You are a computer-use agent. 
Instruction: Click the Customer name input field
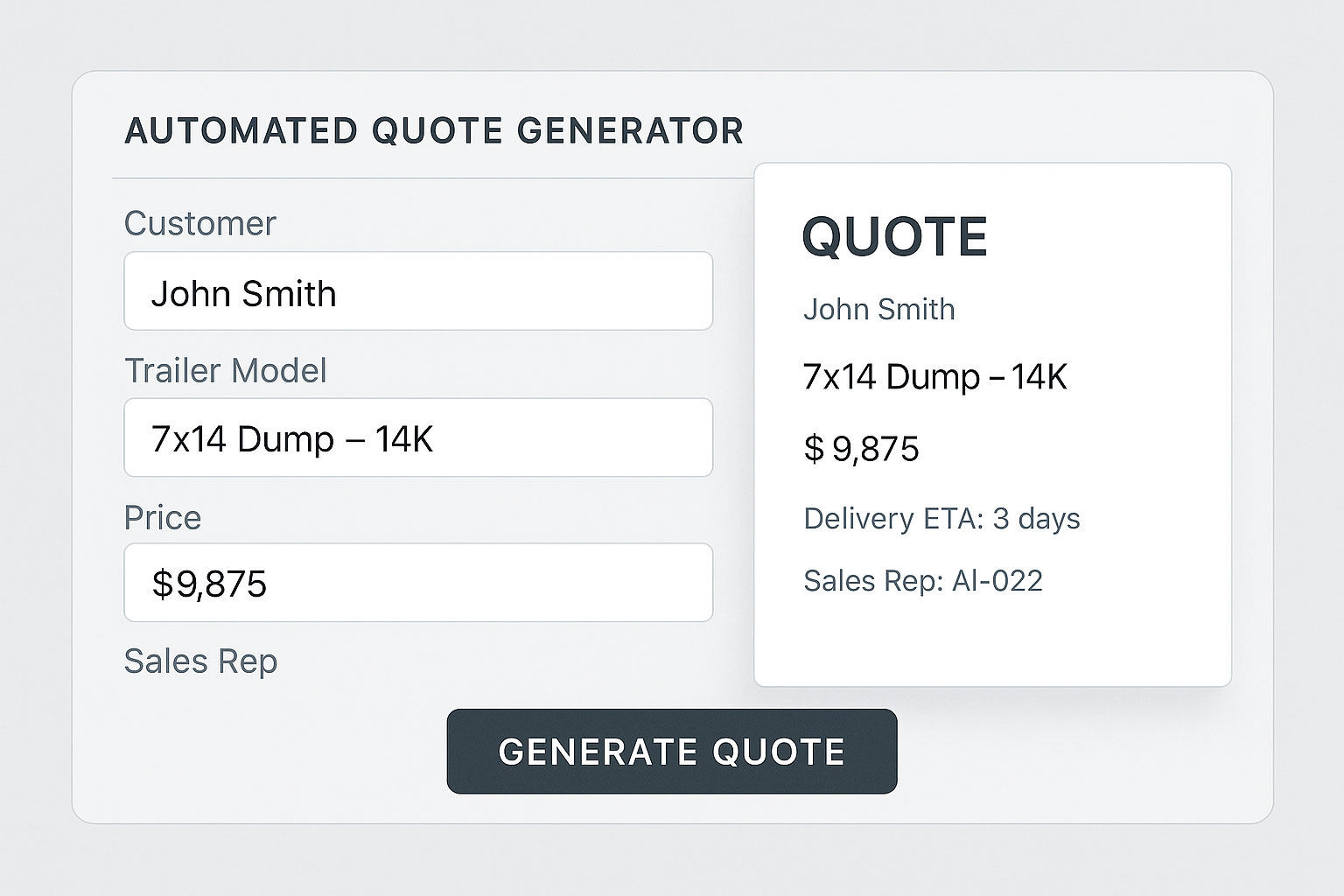418,291
